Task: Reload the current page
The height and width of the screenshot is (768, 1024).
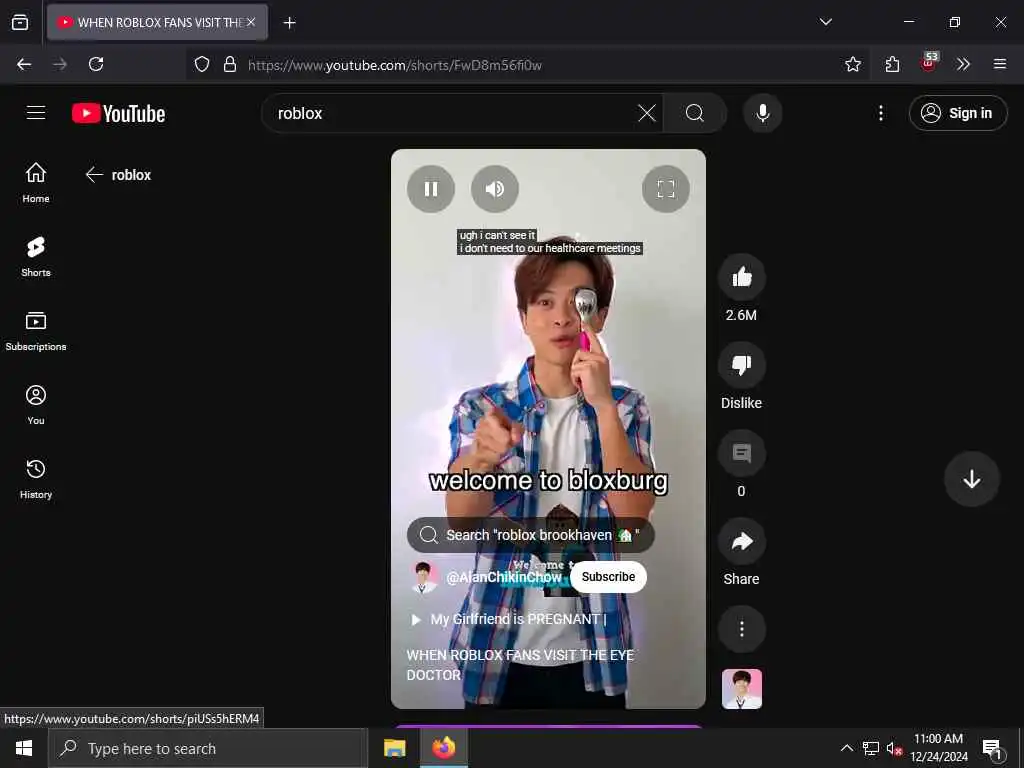Action: [x=96, y=64]
